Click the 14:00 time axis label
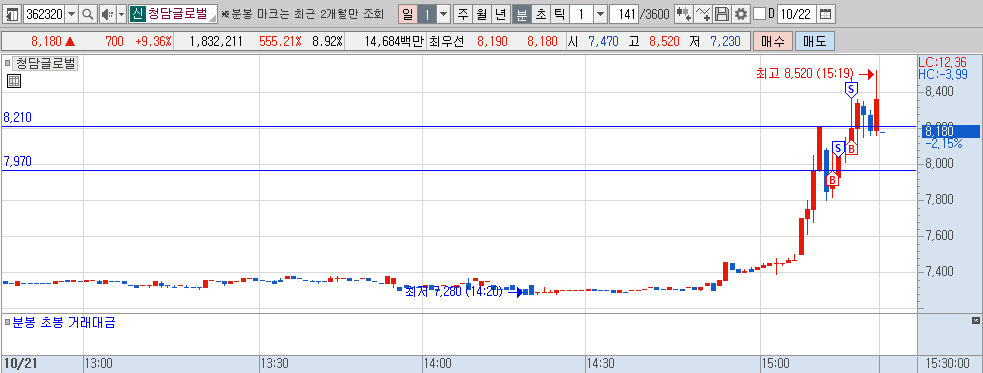The image size is (983, 373). 437,363
